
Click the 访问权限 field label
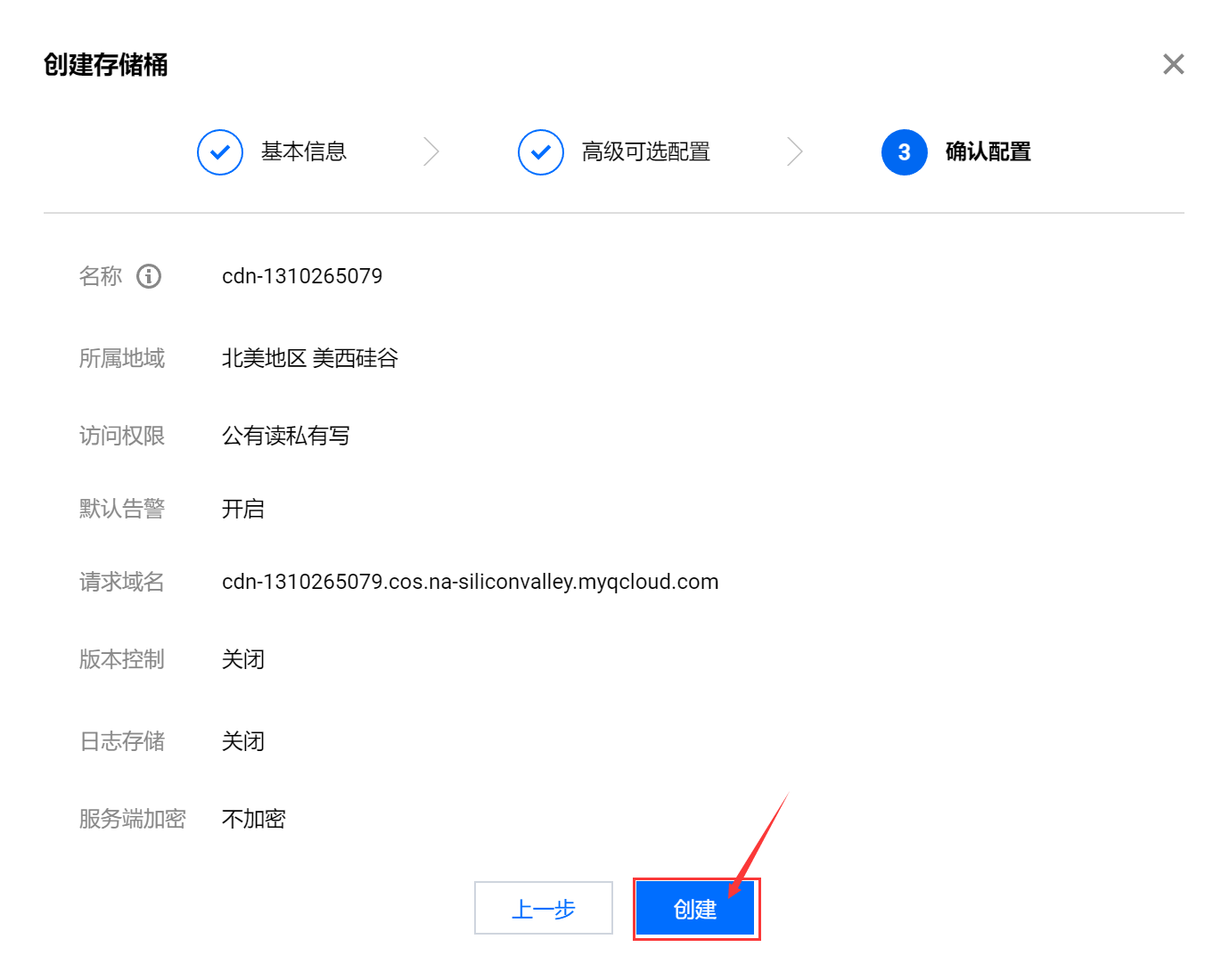click(122, 436)
